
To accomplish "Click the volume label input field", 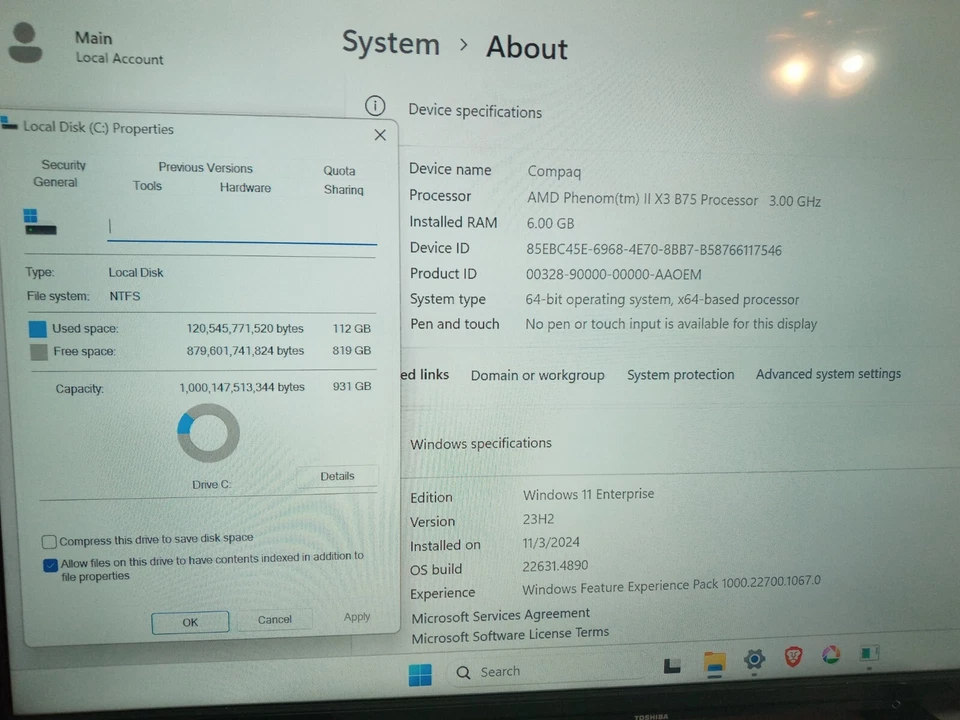I will tap(240, 227).
